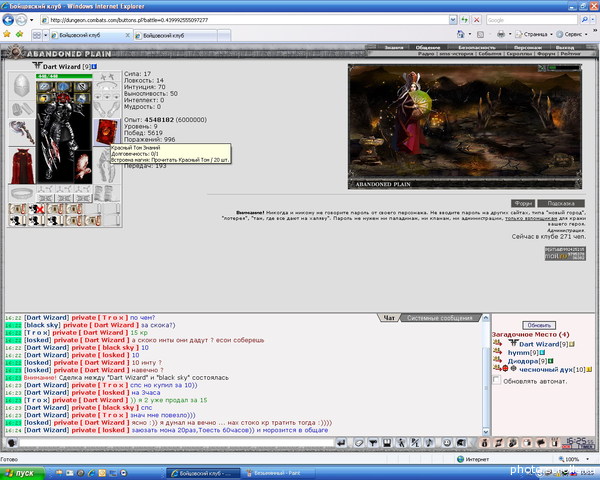Click the IE Home toolbar icon
Image resolution: width=600 pixels, height=480 pixels.
[460, 34]
